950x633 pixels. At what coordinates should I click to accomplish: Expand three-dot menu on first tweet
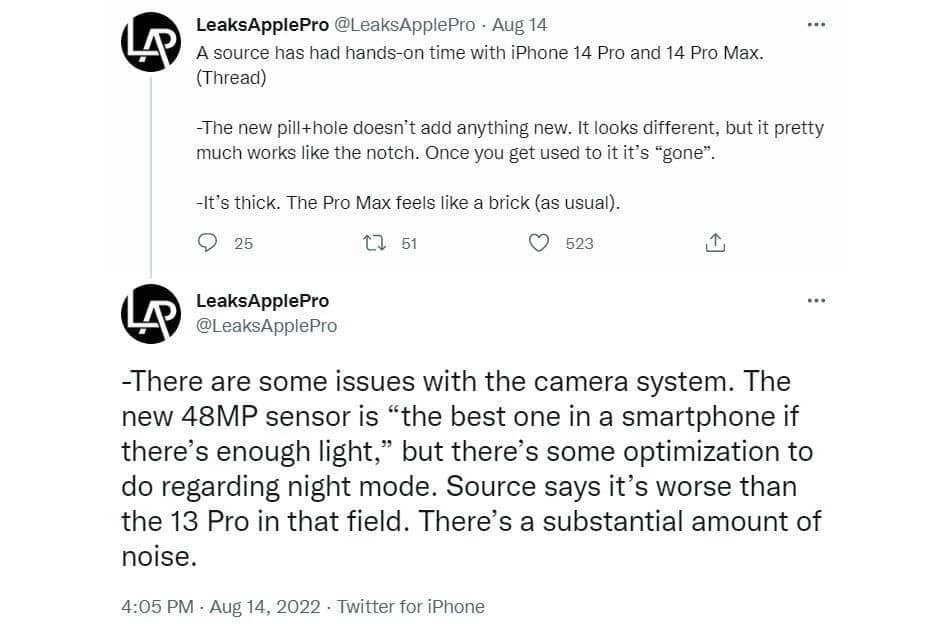pyautogui.click(x=816, y=25)
